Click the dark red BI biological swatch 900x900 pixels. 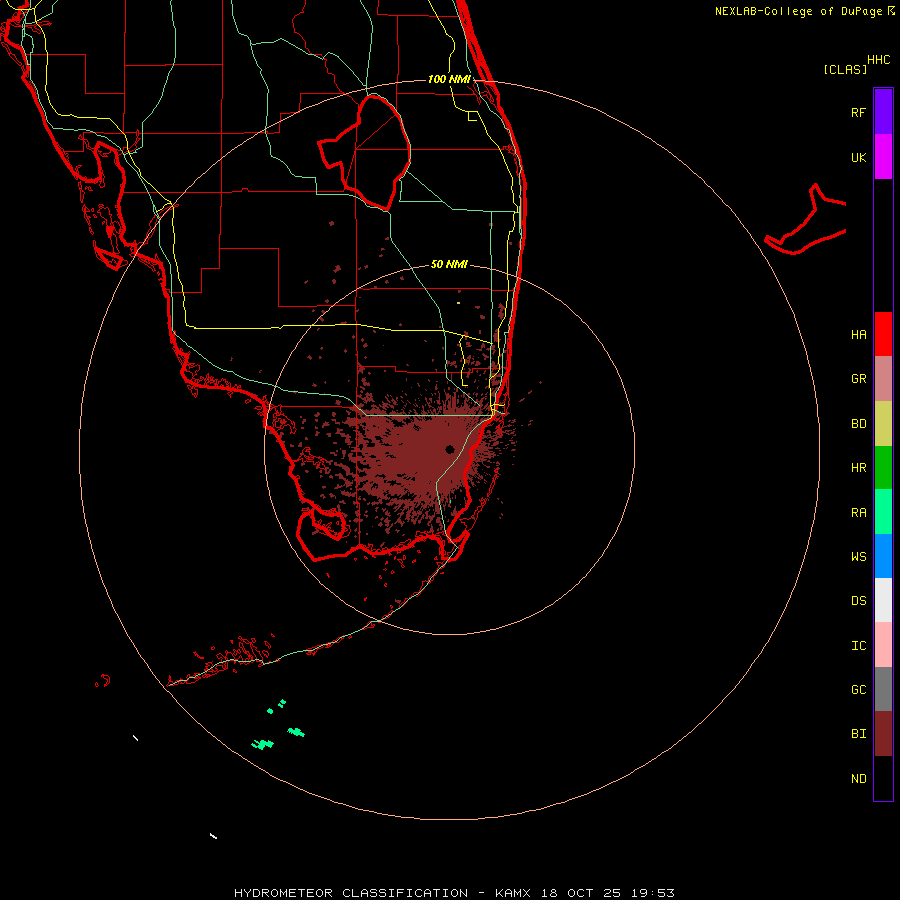click(x=883, y=734)
